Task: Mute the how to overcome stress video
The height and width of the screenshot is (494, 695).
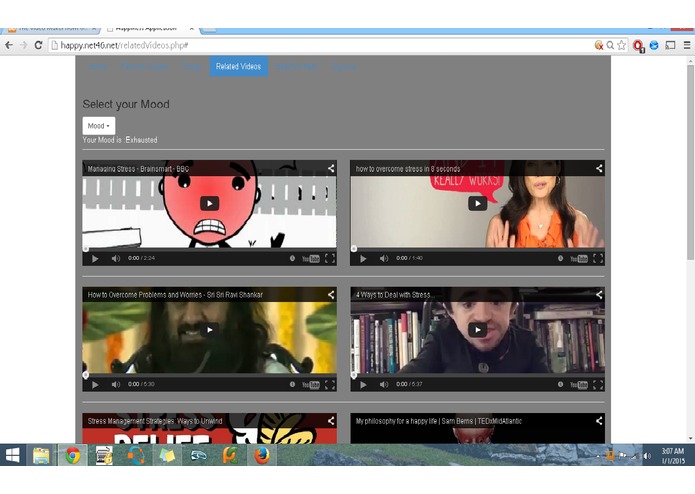Action: [384, 259]
